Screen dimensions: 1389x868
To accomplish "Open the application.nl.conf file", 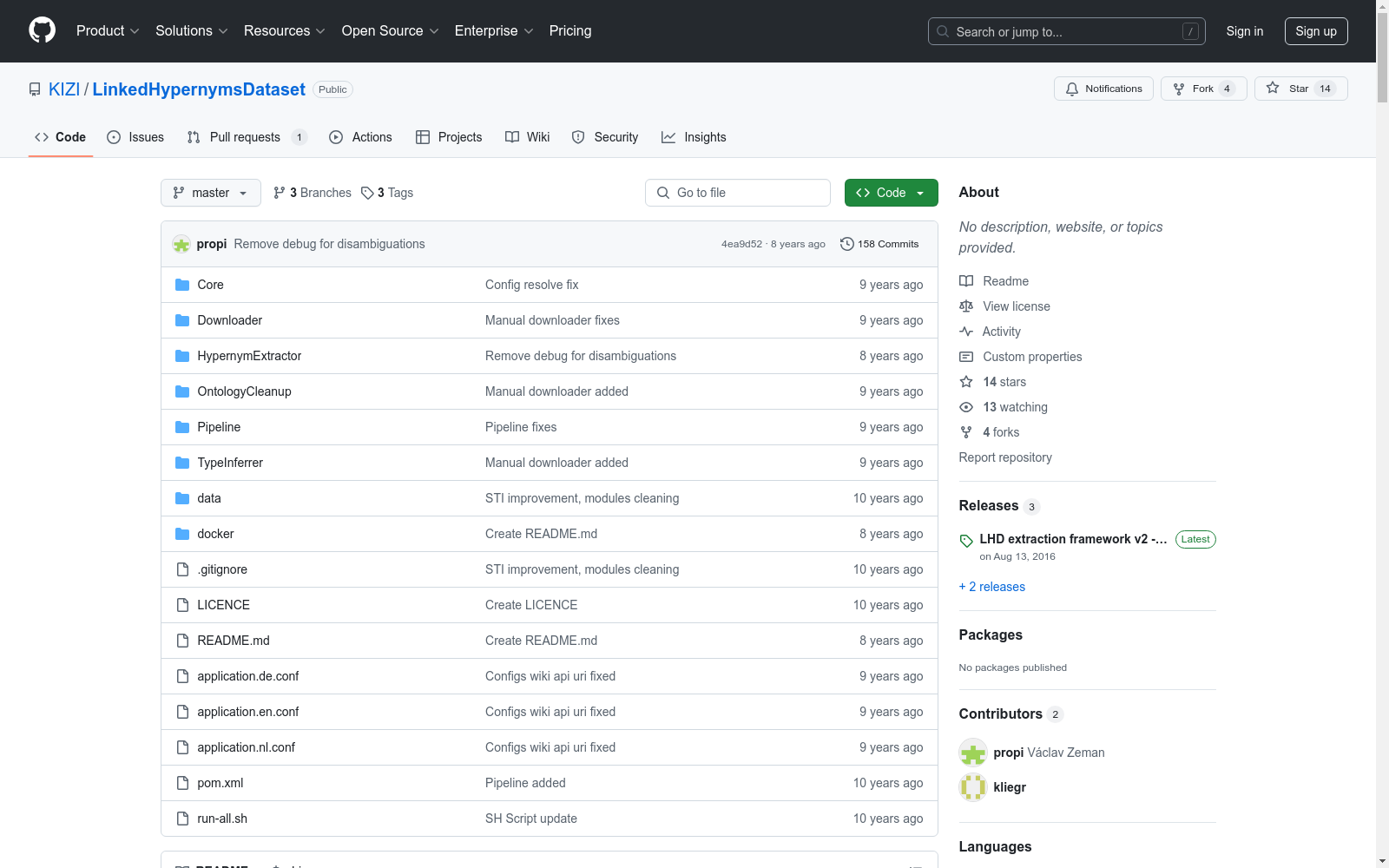I will [x=247, y=747].
